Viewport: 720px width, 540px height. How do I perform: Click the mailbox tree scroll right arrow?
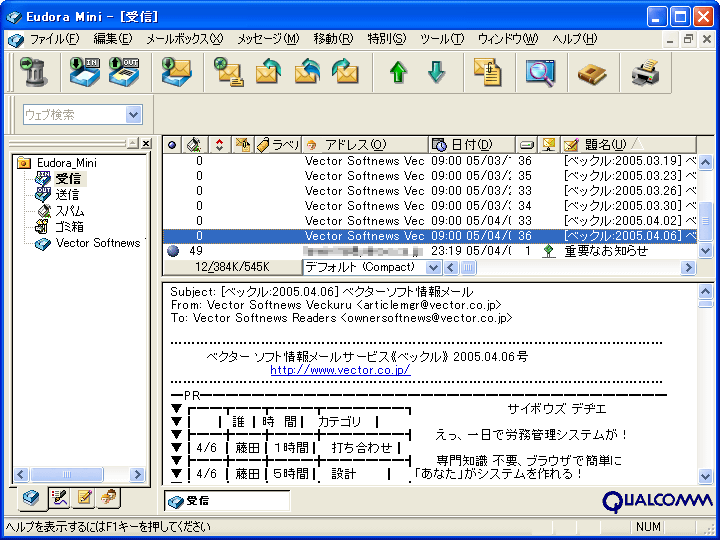(137, 474)
